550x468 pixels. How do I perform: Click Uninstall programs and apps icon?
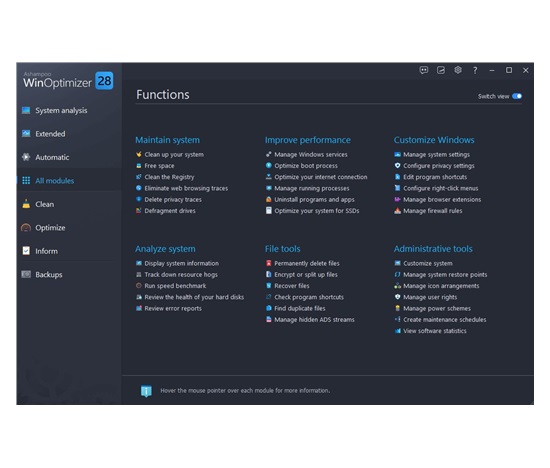click(x=269, y=199)
